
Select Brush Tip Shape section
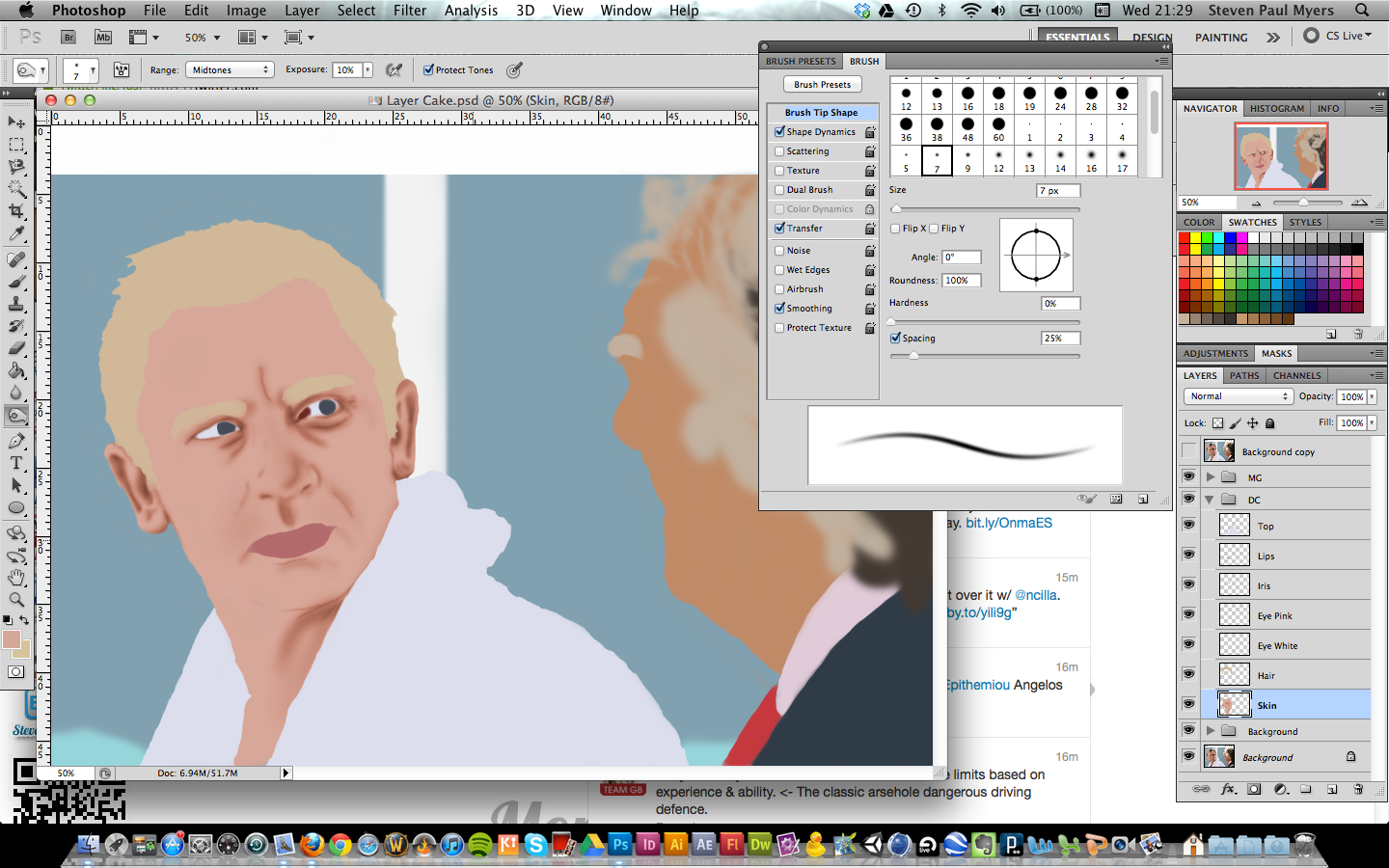pos(822,113)
